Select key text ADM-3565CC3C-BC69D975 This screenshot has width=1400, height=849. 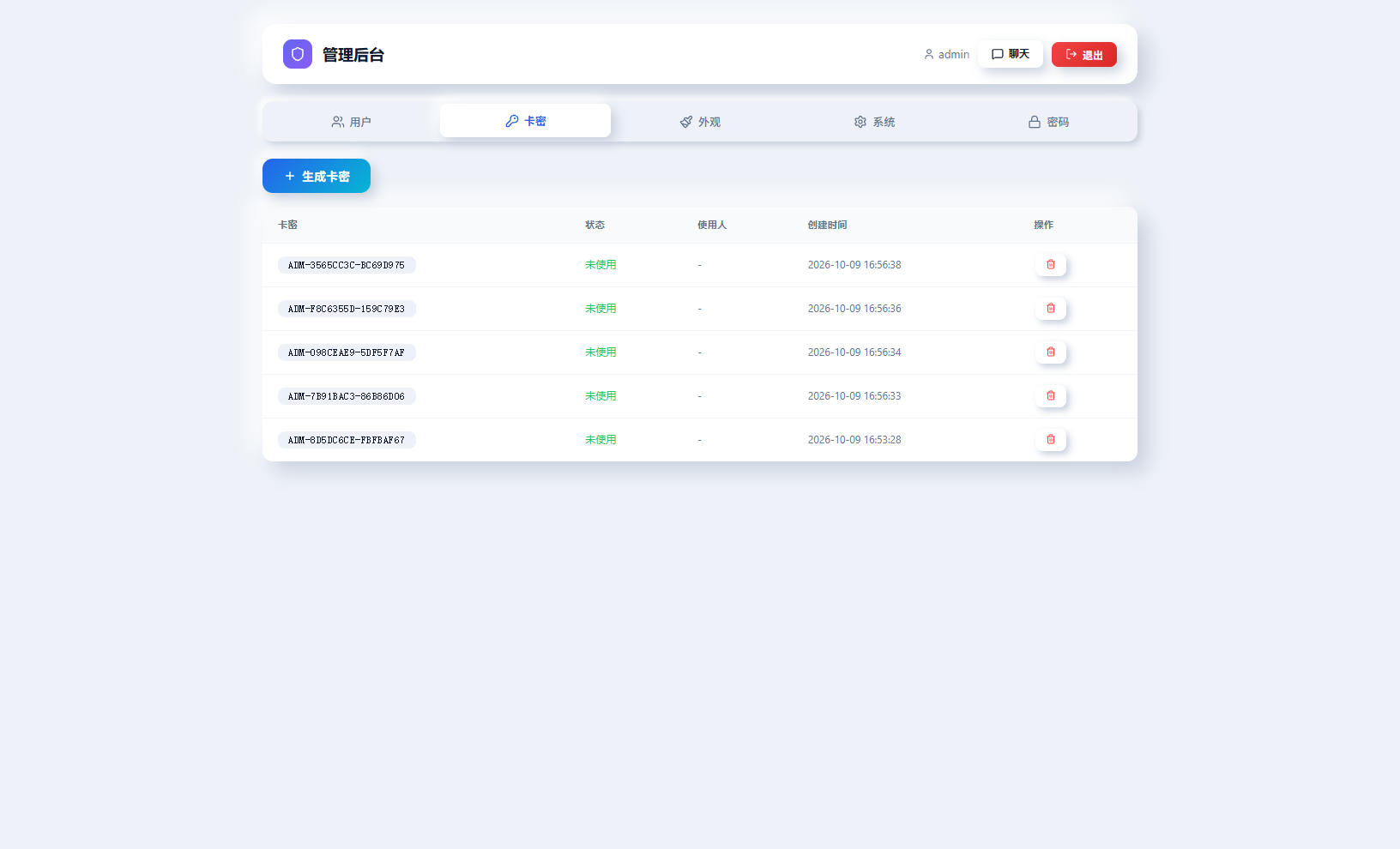coord(347,265)
